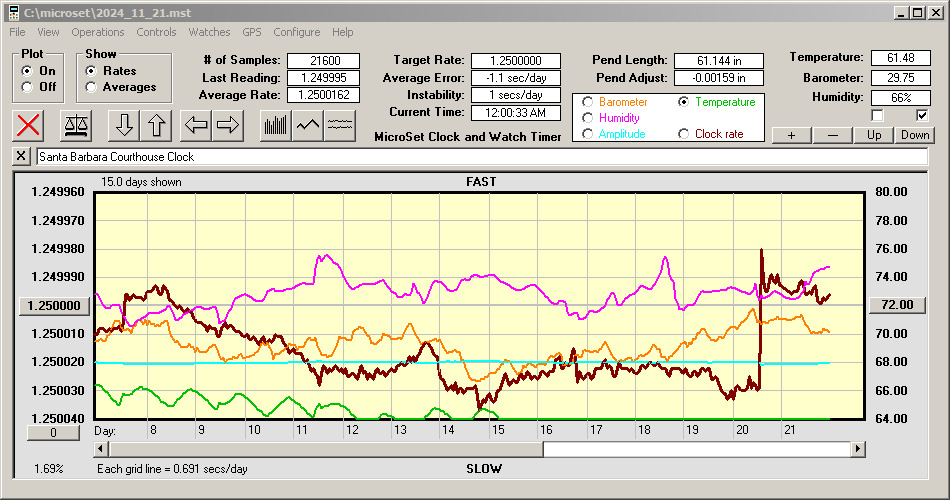Screen dimensions: 950x500
Task: Click the Santa Barbara Courthouse Clock text field
Action: 480,157
